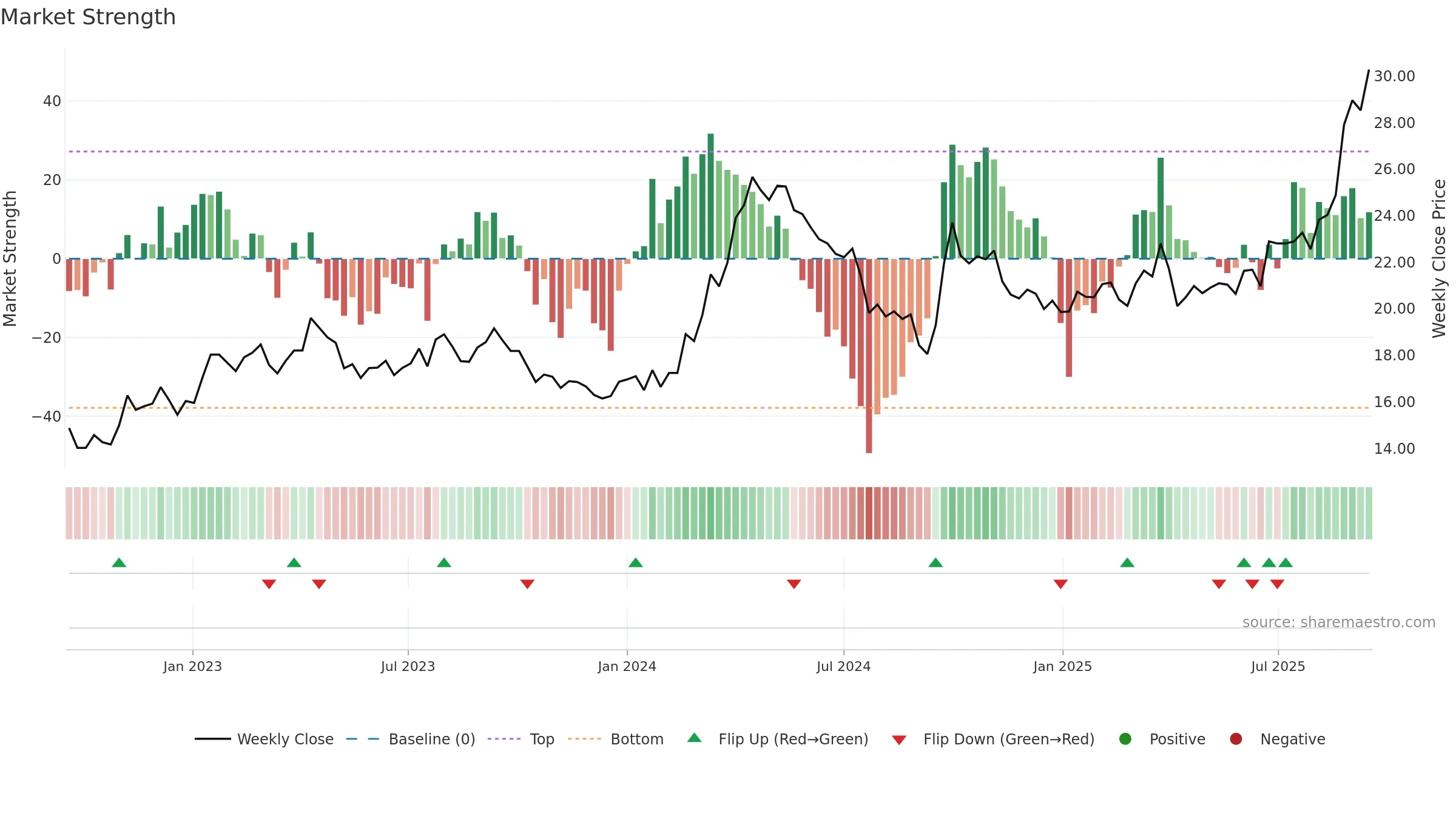Click the Jan 2025 x-axis label
Viewport: 1456px width, 819px height.
click(x=1062, y=666)
